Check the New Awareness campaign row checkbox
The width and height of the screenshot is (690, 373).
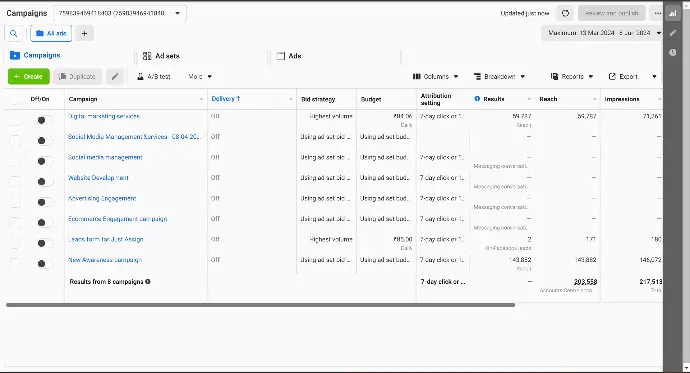click(15, 263)
